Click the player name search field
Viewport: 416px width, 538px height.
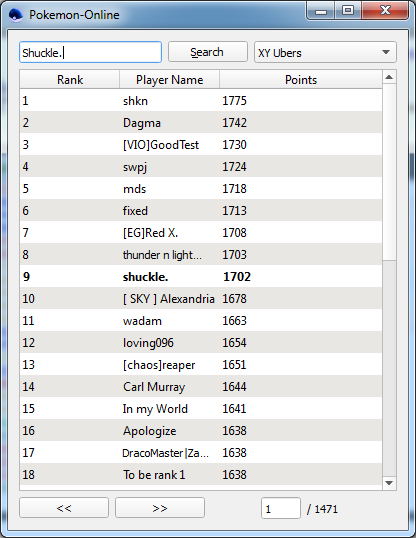(x=90, y=52)
